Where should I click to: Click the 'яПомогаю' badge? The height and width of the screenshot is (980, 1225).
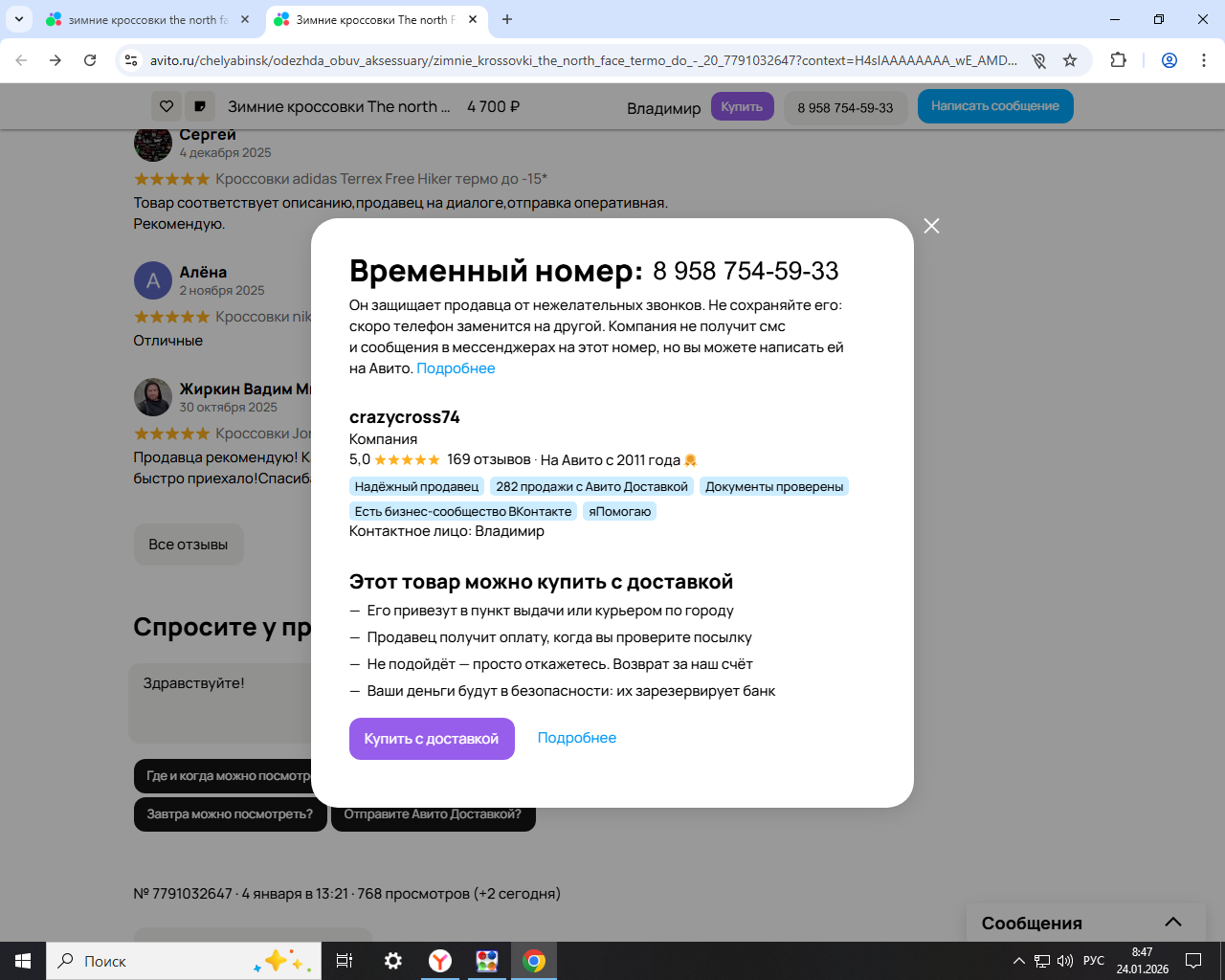coord(619,511)
